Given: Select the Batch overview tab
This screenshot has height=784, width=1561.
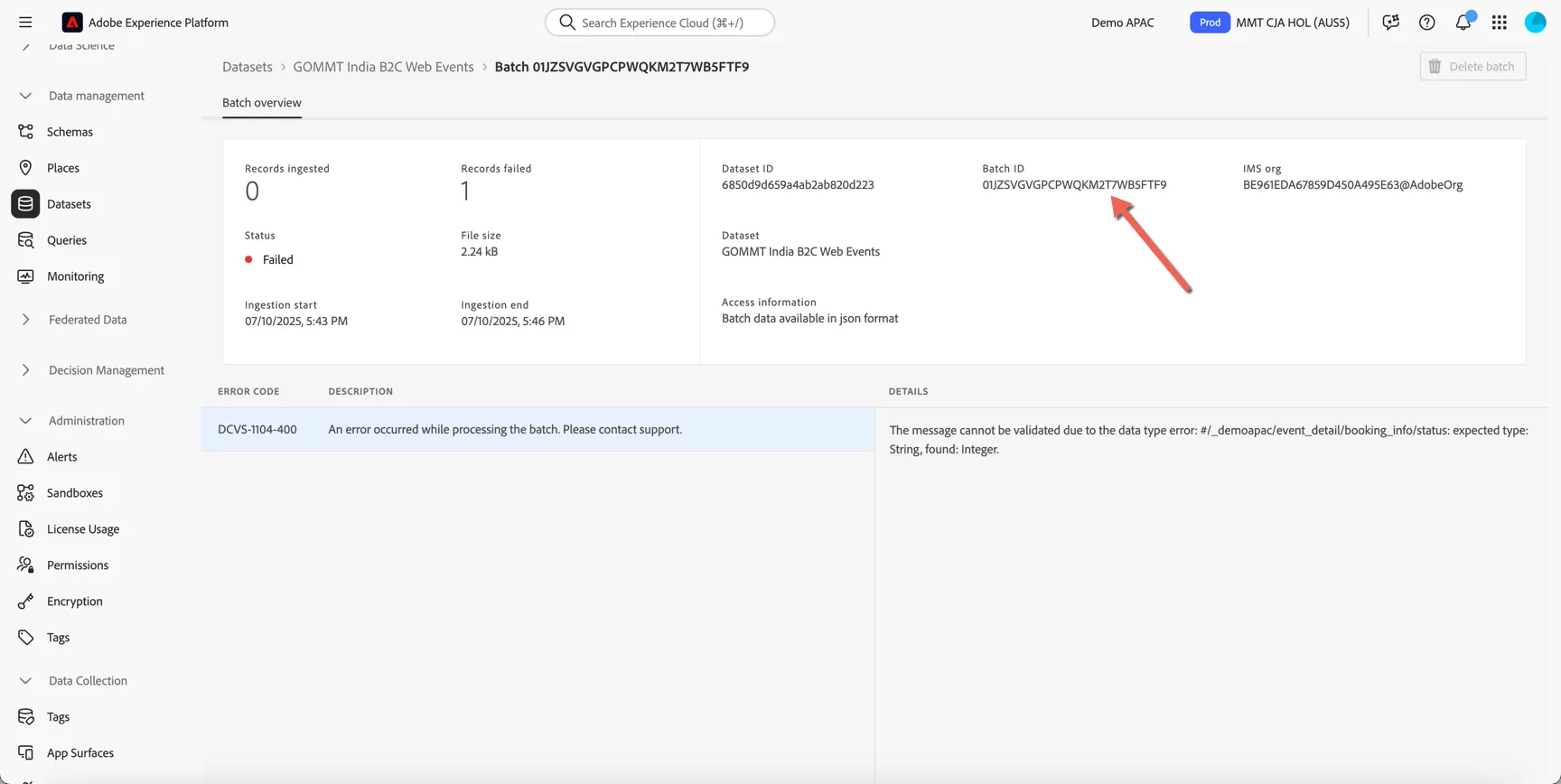Looking at the screenshot, I should pos(262,103).
